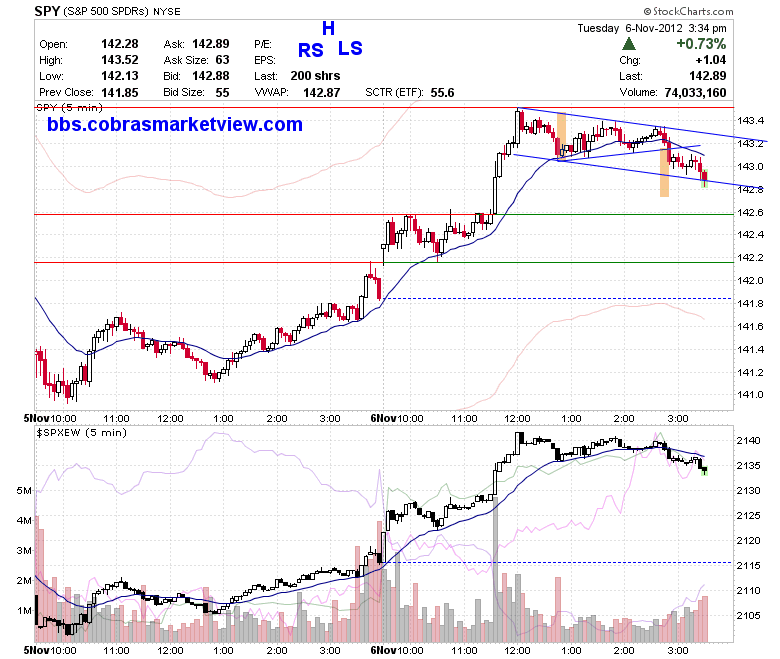Viewport: 780px width, 659px height.
Task: Click the Bid price 142.88
Action: (x=211, y=76)
